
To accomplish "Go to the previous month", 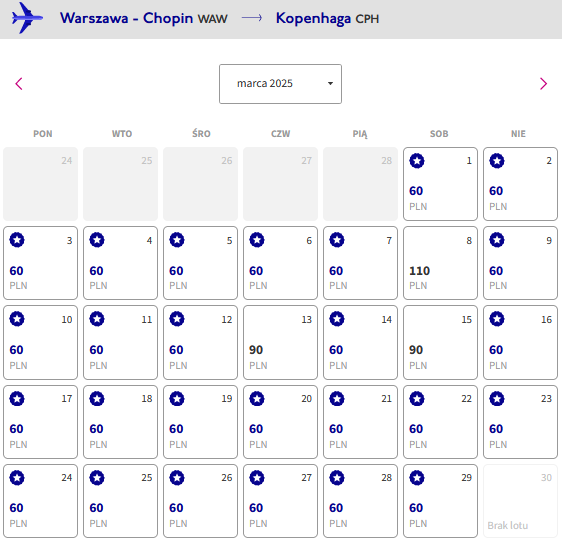I will (19, 84).
